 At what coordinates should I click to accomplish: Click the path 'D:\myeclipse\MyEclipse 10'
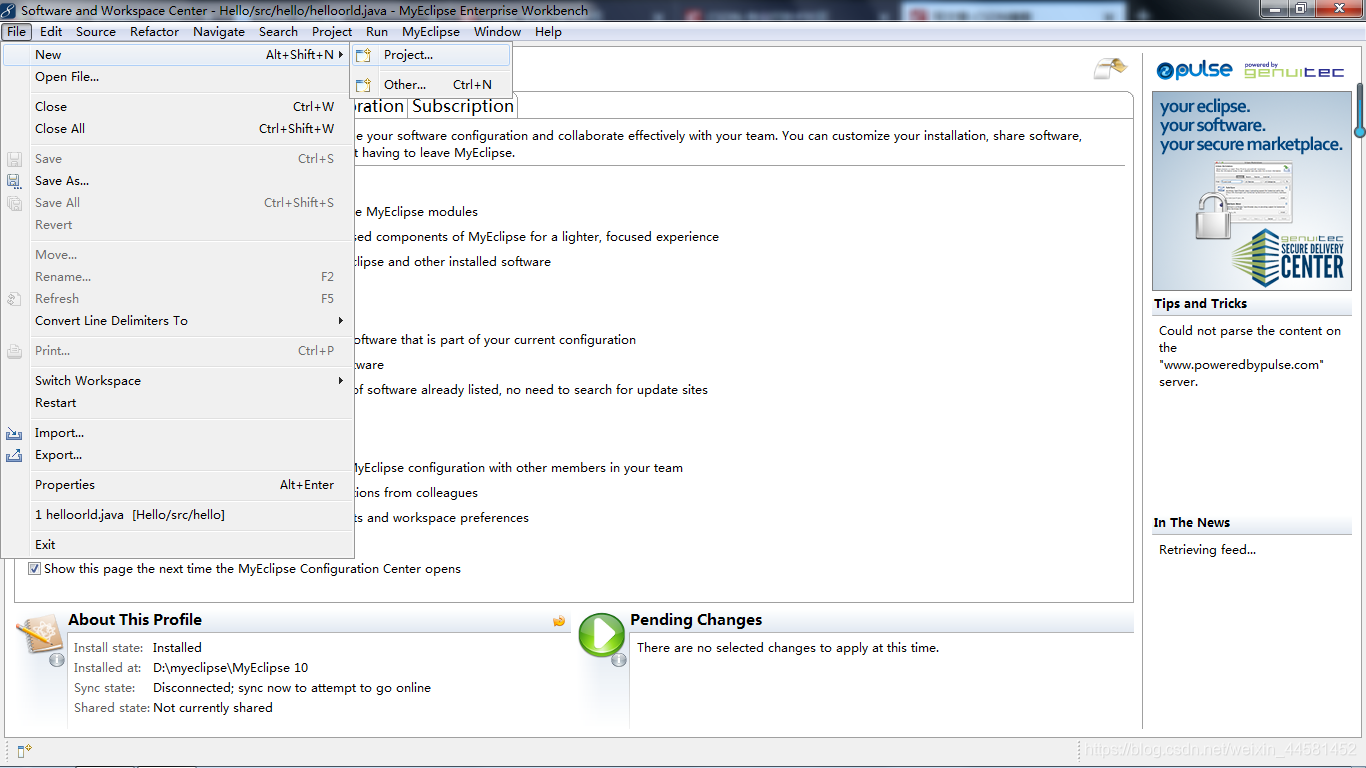pos(231,668)
